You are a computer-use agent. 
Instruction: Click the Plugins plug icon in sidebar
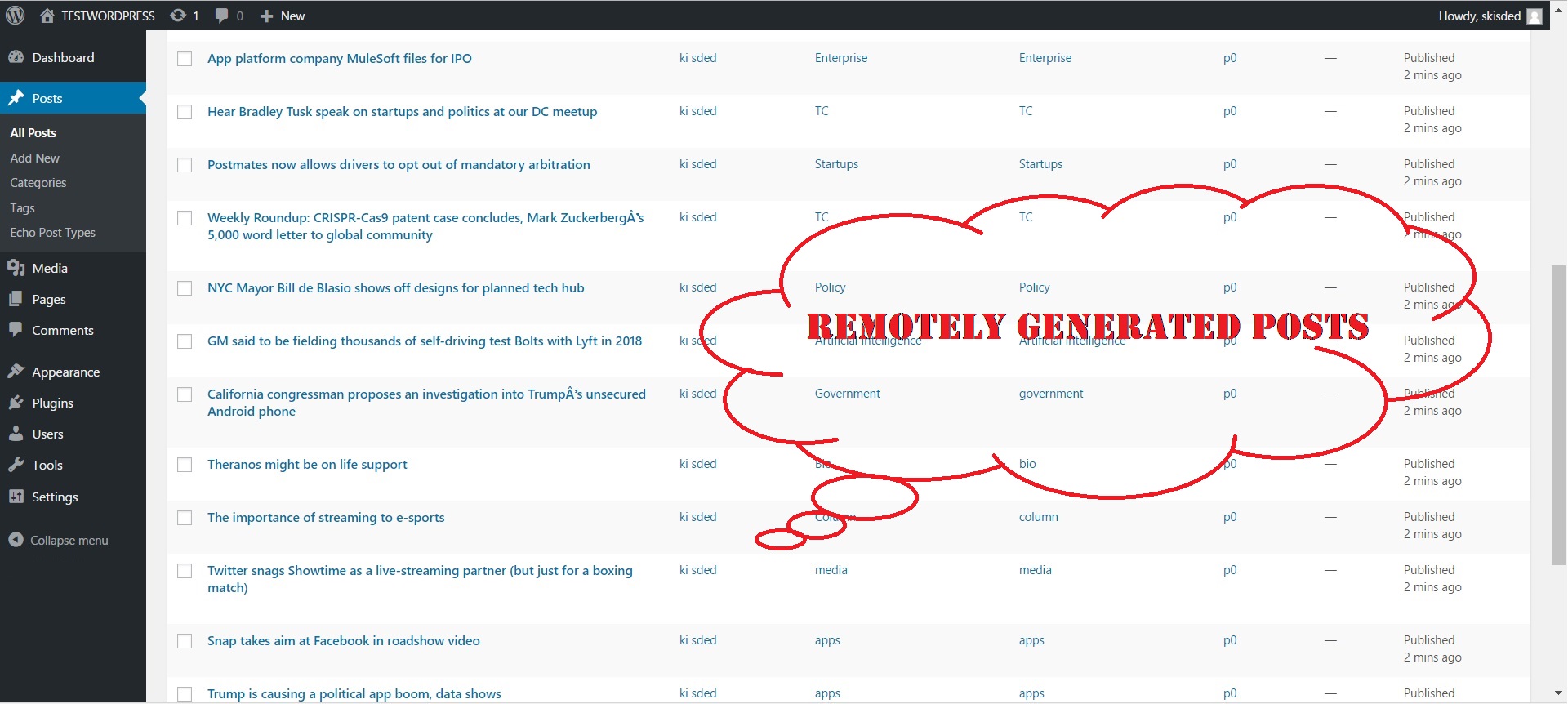[16, 403]
